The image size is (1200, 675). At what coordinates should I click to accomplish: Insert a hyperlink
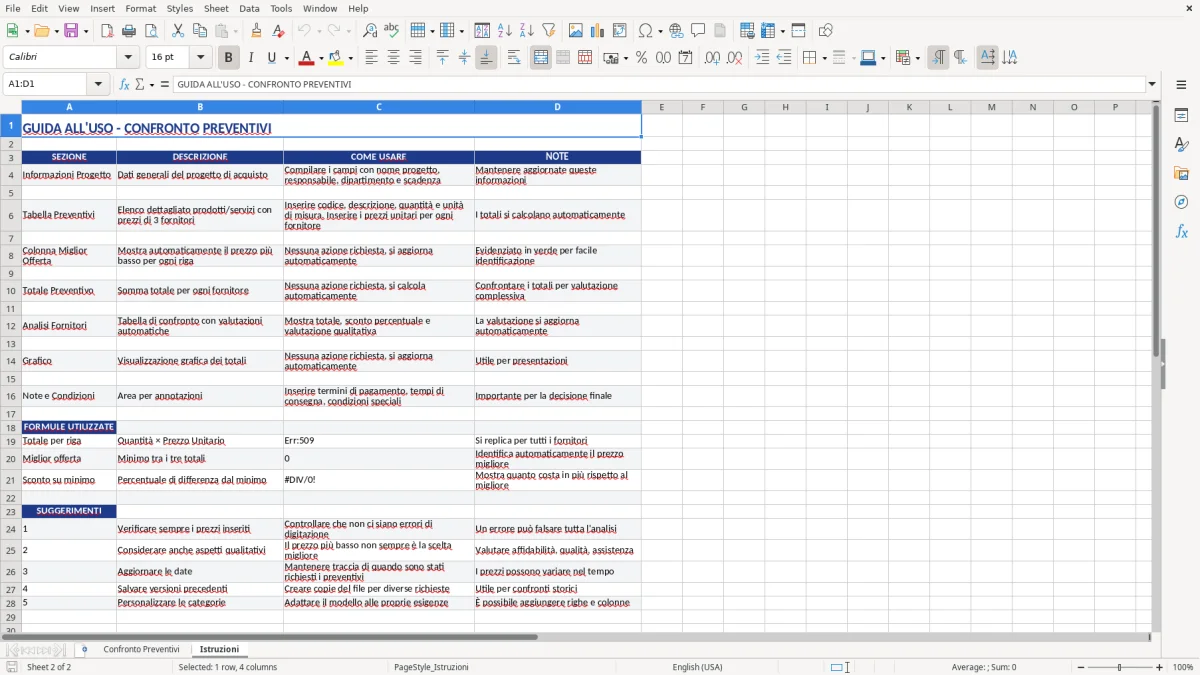[676, 30]
